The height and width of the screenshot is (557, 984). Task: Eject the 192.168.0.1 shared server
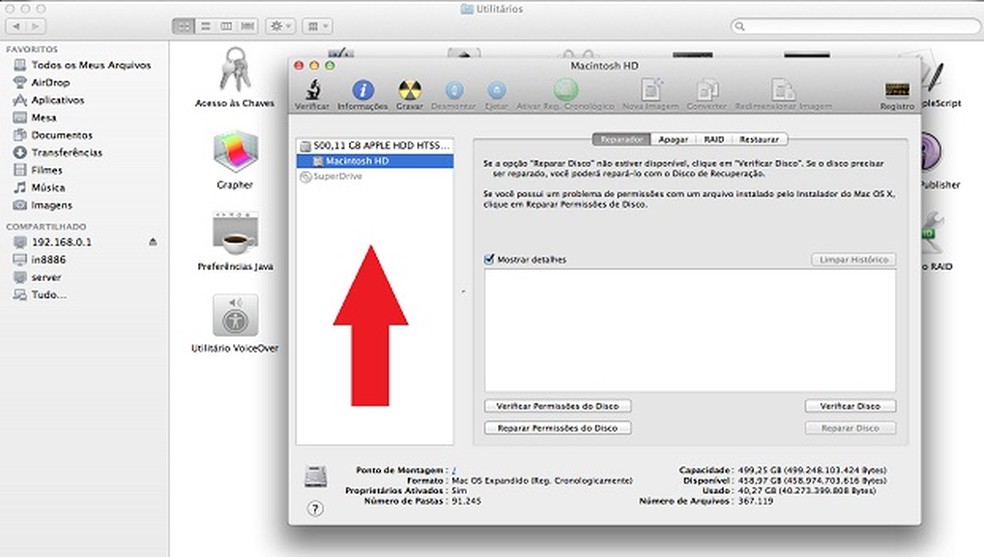click(153, 242)
